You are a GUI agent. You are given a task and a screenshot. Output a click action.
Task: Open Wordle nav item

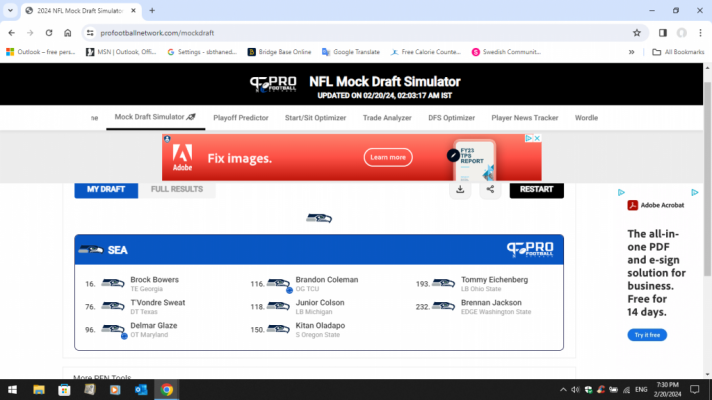586,118
